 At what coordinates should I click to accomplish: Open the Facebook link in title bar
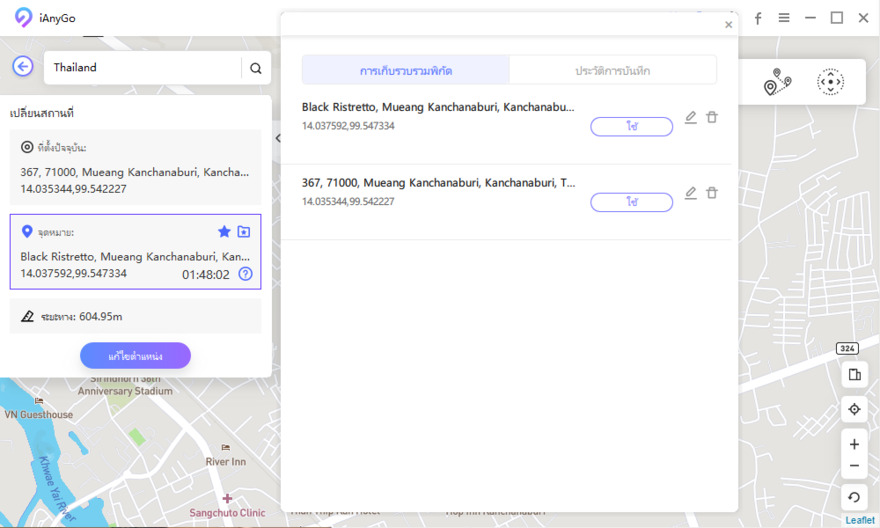[x=758, y=19]
